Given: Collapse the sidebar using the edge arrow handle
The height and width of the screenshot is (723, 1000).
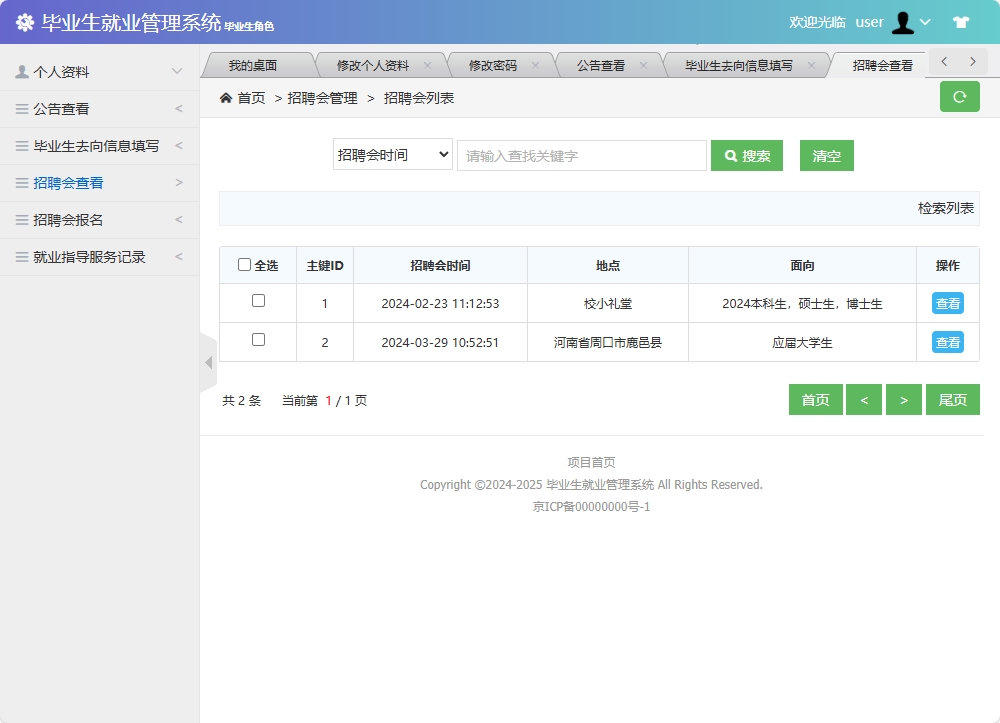Looking at the screenshot, I should (209, 362).
